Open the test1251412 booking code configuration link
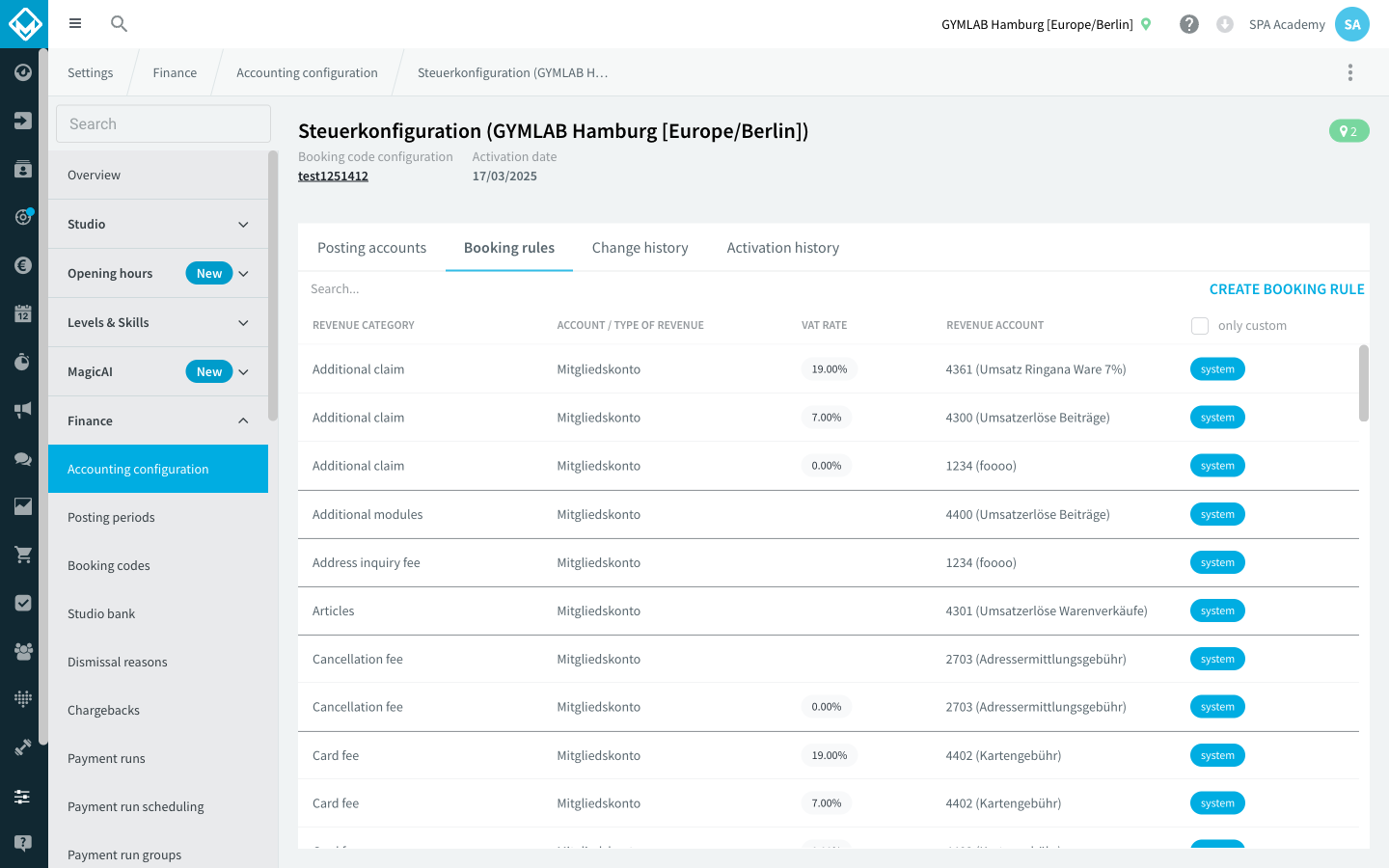 coord(333,176)
